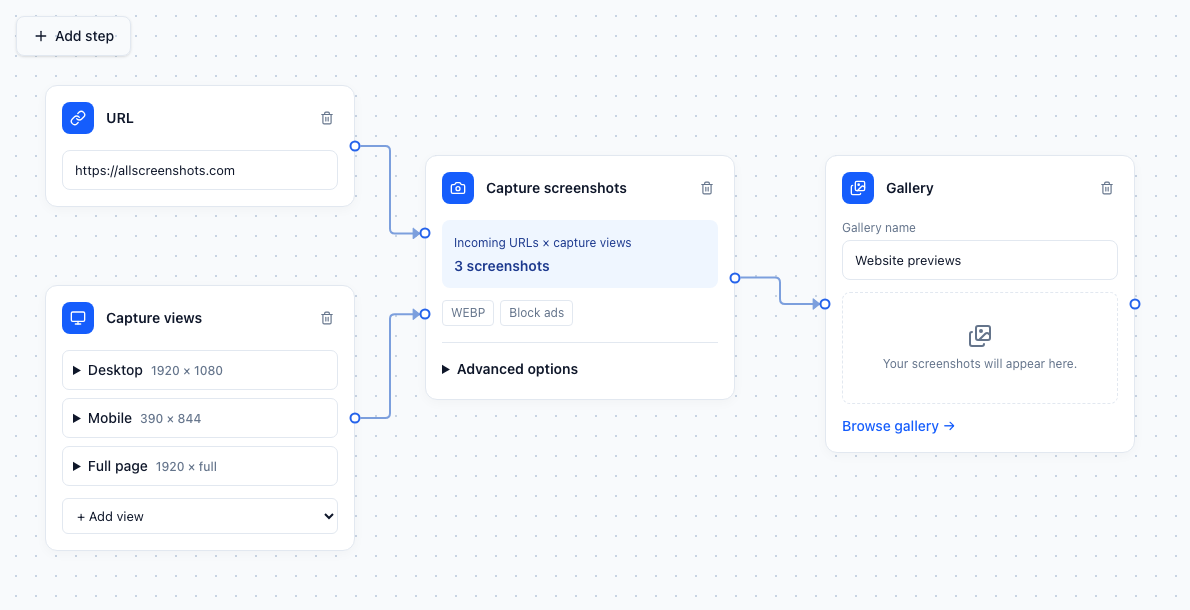
Task: Expand the Desktop 1920 × 1080 view
Action: [x=200, y=370]
